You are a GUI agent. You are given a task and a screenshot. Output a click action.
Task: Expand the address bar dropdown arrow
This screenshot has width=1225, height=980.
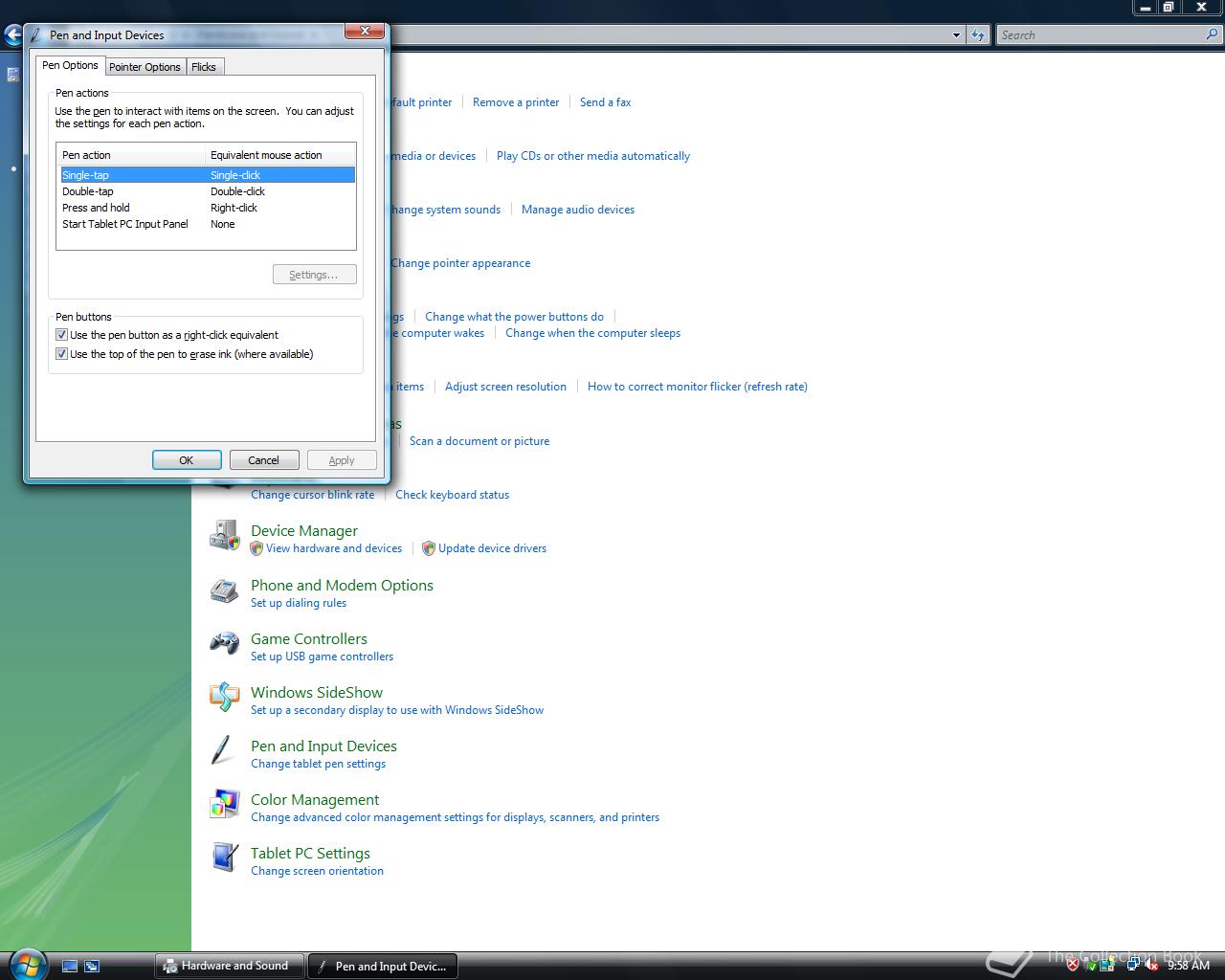point(956,35)
